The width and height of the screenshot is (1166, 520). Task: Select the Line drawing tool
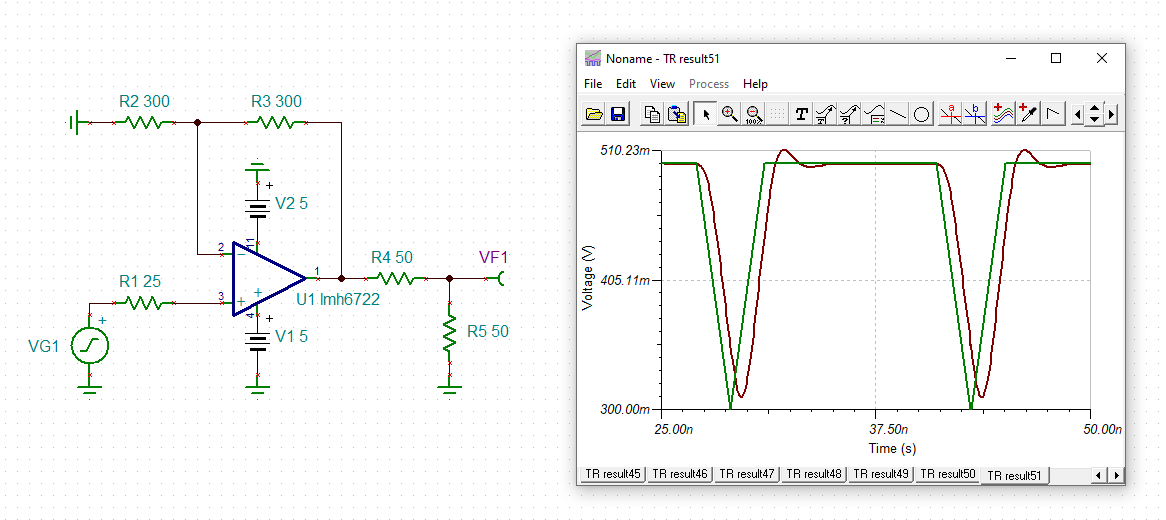[898, 114]
